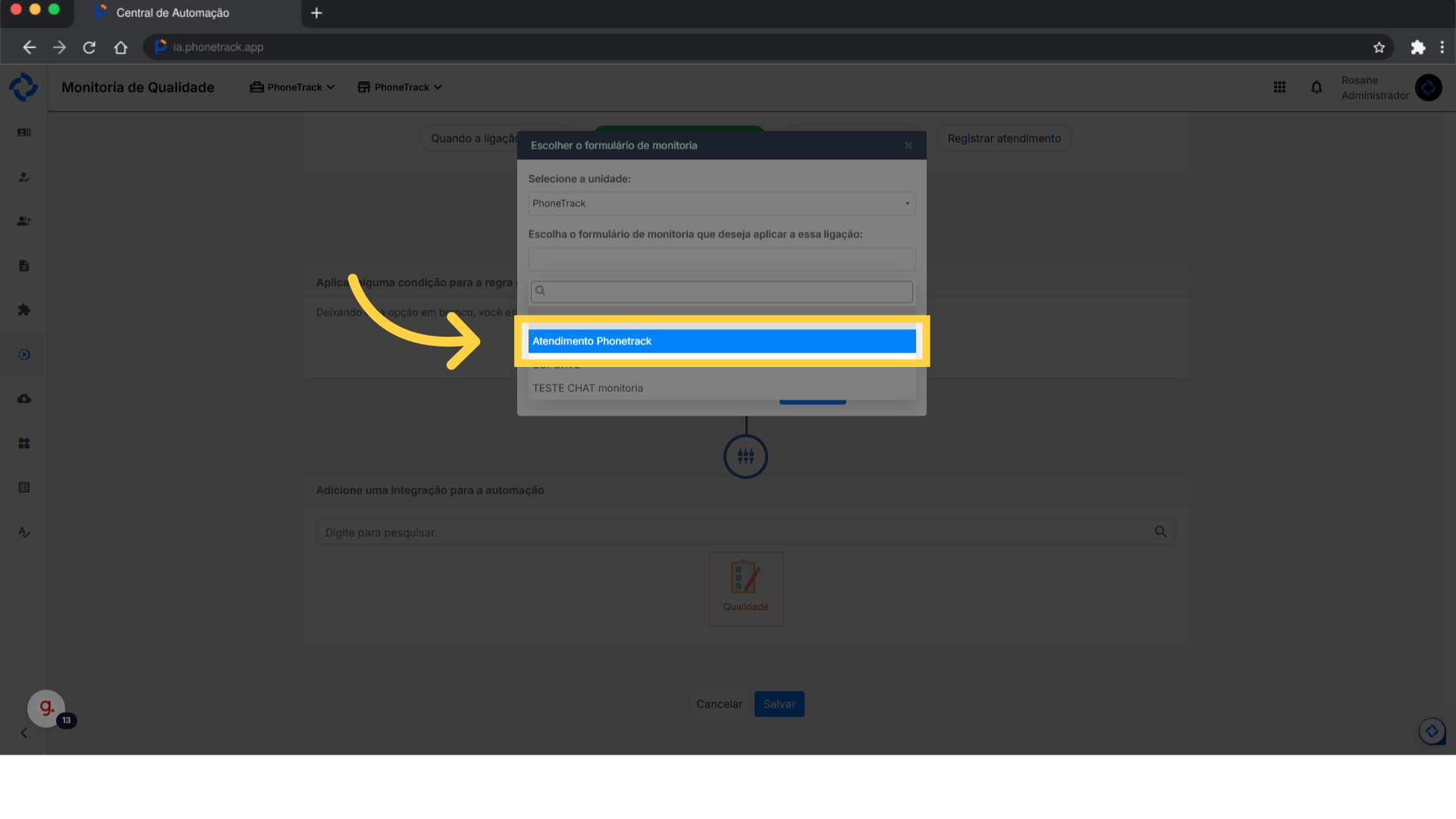Image resolution: width=1456 pixels, height=819 pixels.
Task: Click the monitoring form selection field
Action: [x=722, y=259]
